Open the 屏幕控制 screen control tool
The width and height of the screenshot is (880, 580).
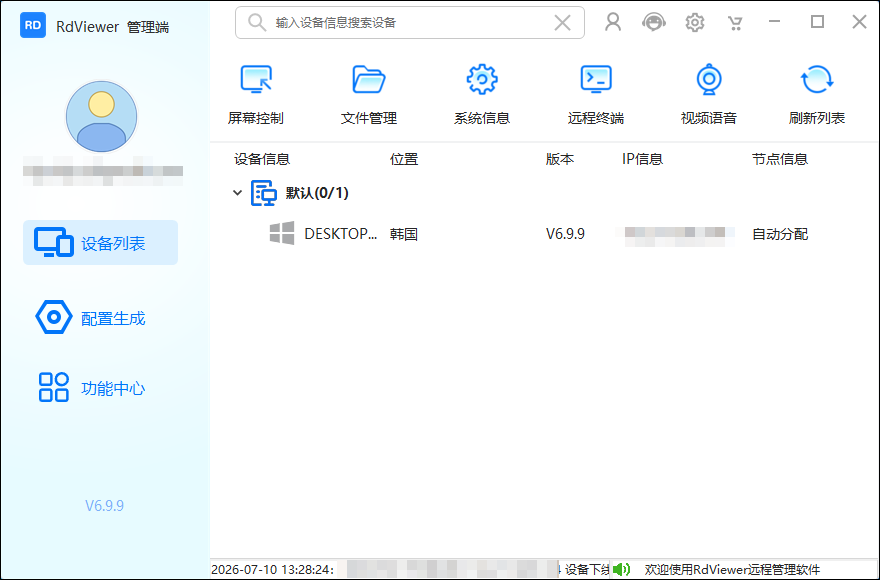(x=256, y=94)
